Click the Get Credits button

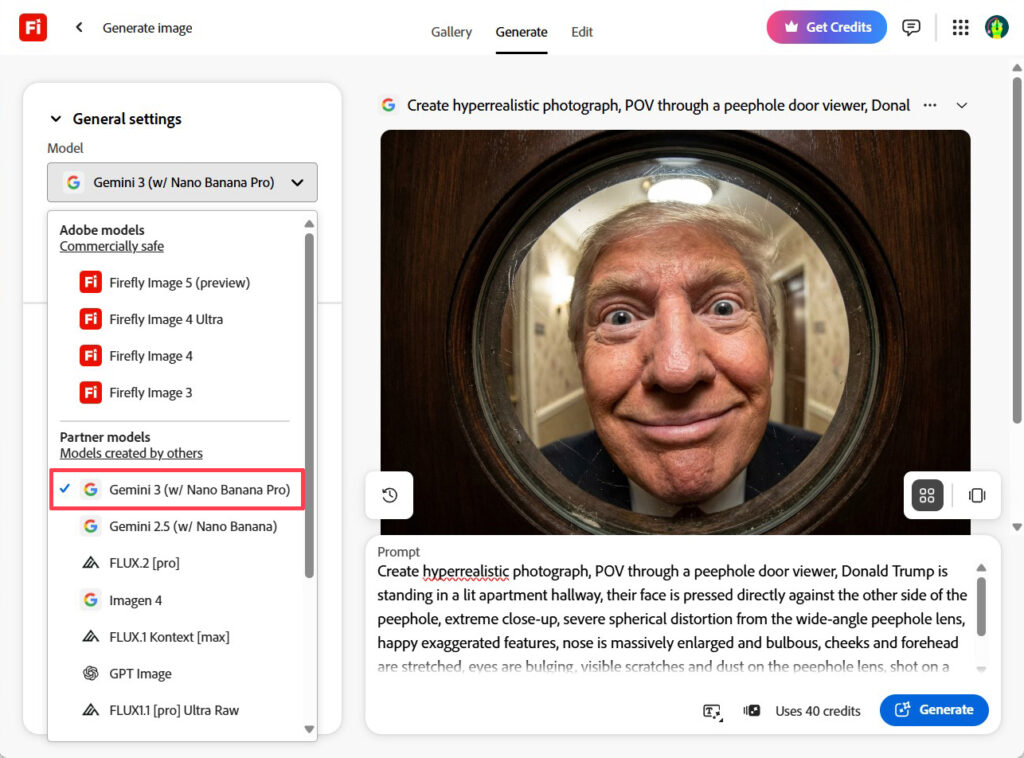click(826, 27)
